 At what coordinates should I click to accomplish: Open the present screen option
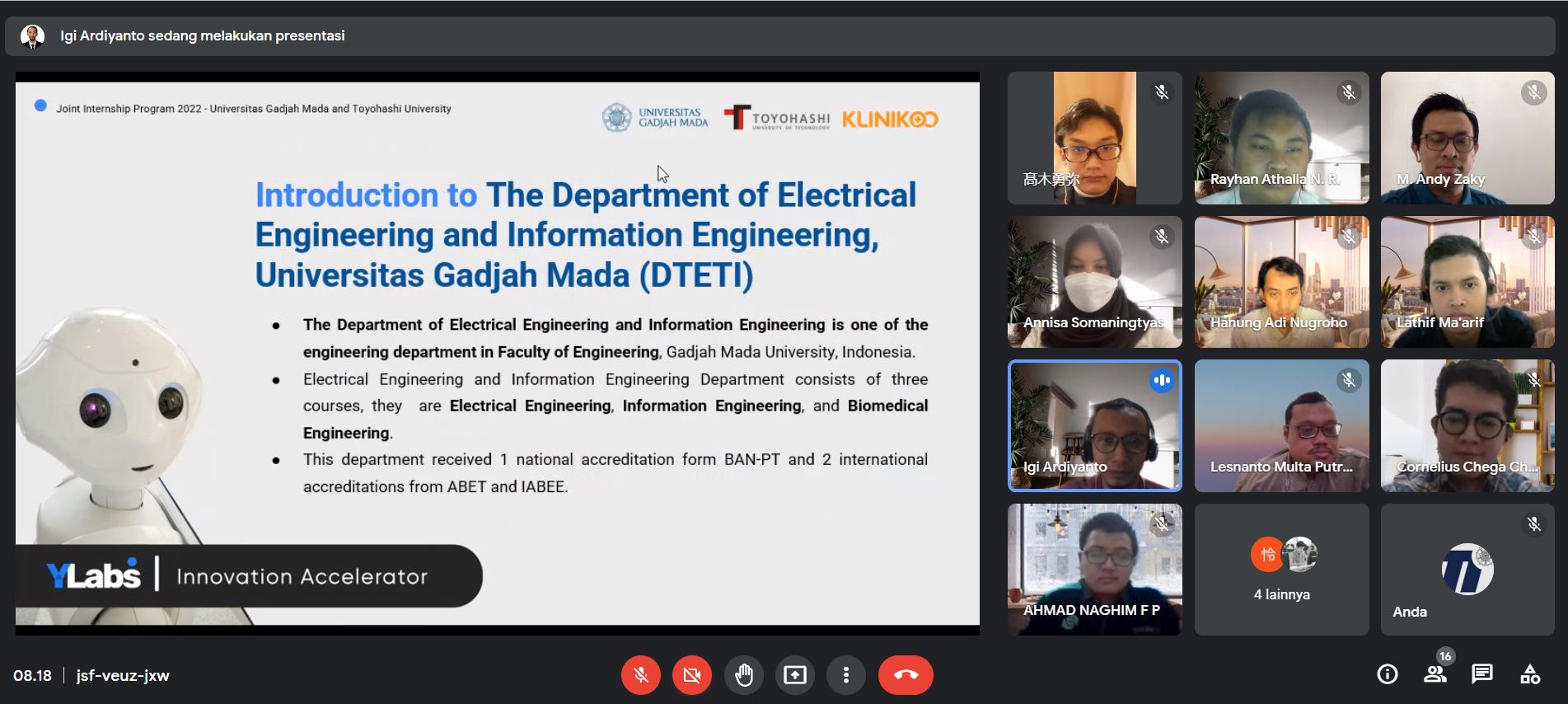[795, 675]
